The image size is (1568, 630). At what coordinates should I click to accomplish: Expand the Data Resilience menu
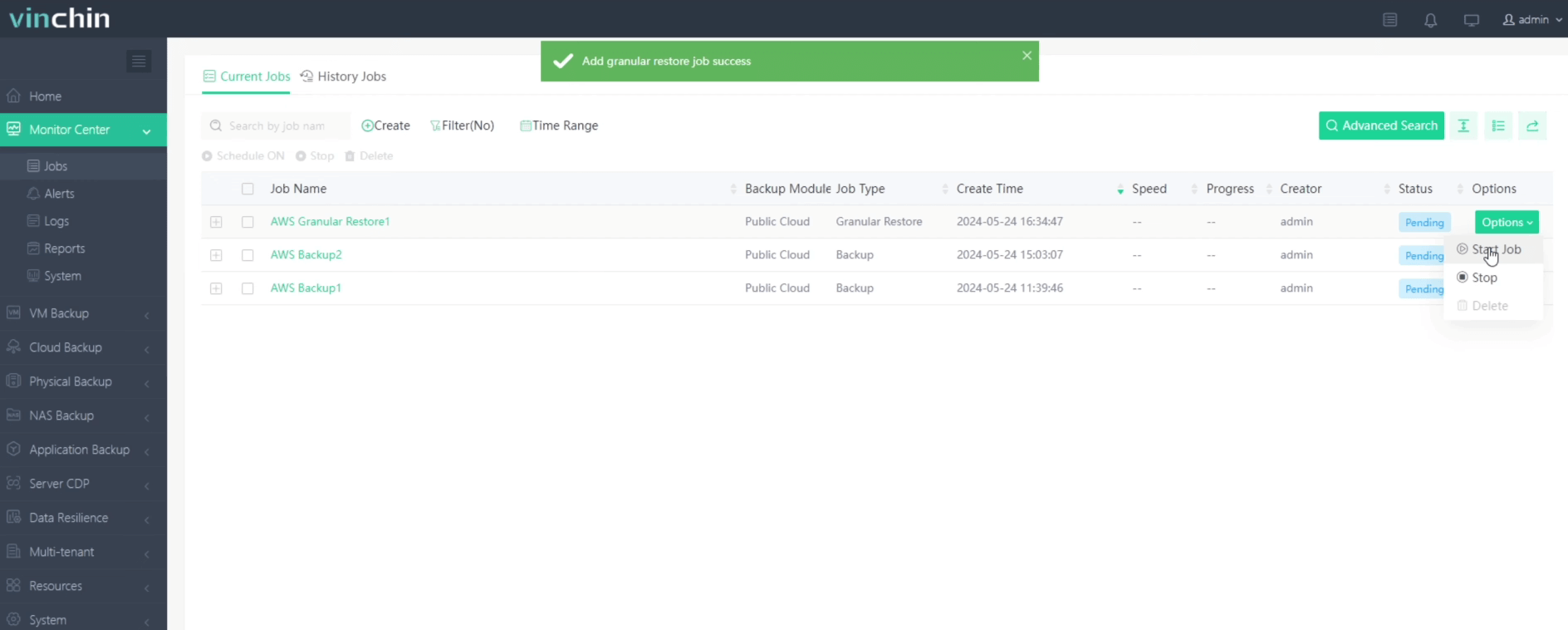click(x=83, y=518)
